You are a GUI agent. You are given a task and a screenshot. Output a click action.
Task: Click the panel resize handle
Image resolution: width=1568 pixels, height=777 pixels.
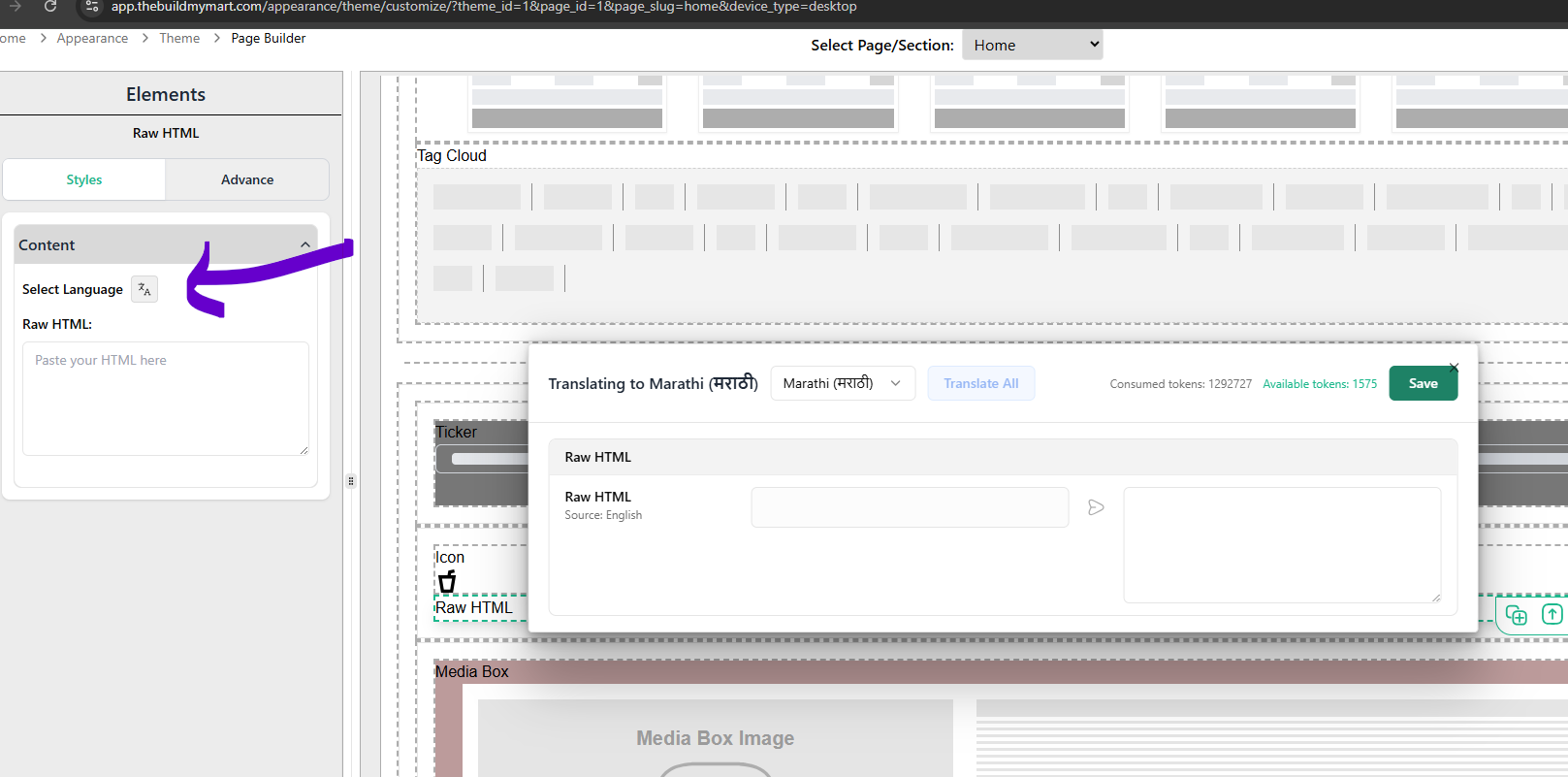pos(351,481)
